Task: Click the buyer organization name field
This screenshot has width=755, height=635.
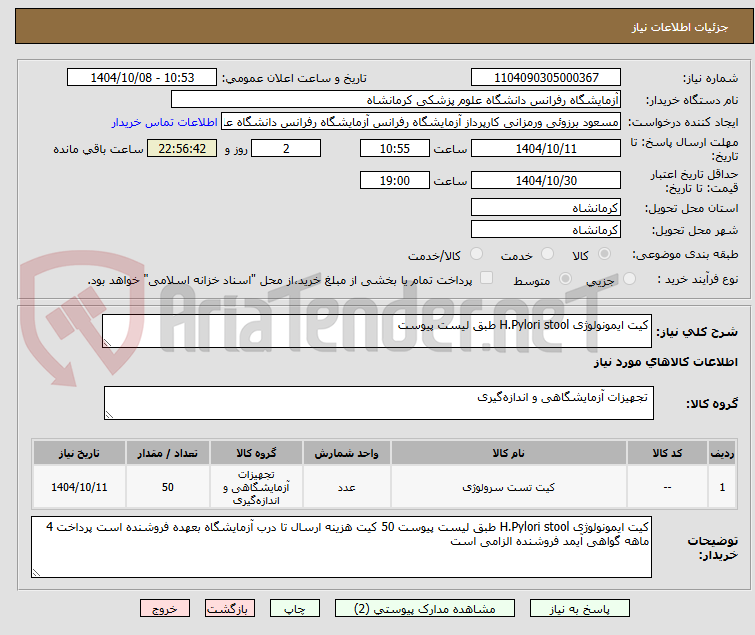Action: pos(396,100)
